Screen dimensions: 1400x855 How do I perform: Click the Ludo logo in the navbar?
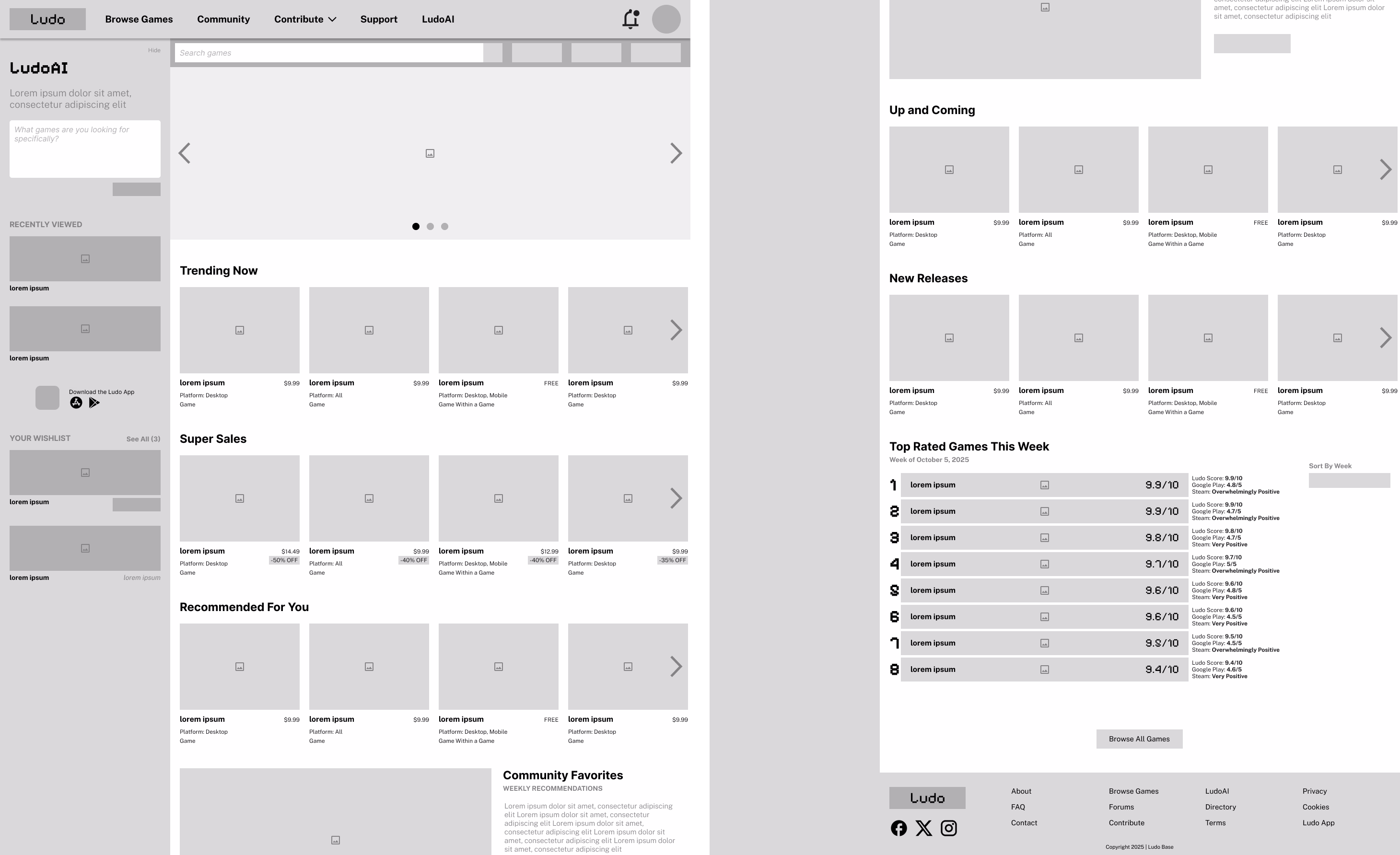tap(48, 19)
